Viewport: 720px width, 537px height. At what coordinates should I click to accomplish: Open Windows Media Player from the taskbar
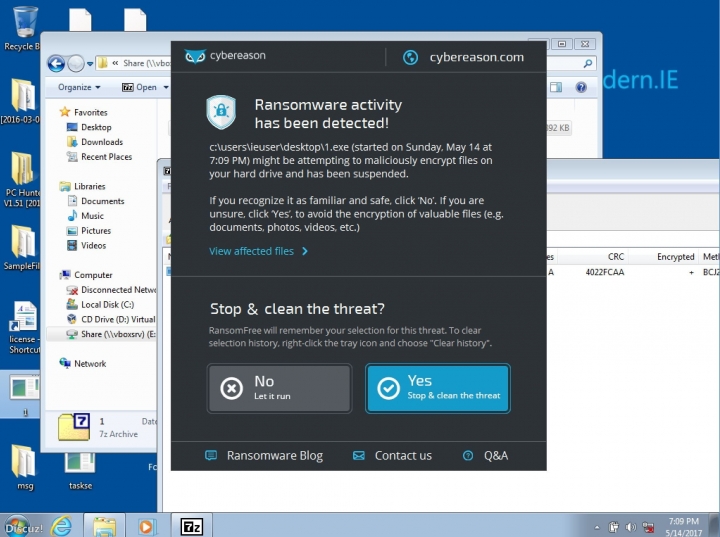[146, 526]
